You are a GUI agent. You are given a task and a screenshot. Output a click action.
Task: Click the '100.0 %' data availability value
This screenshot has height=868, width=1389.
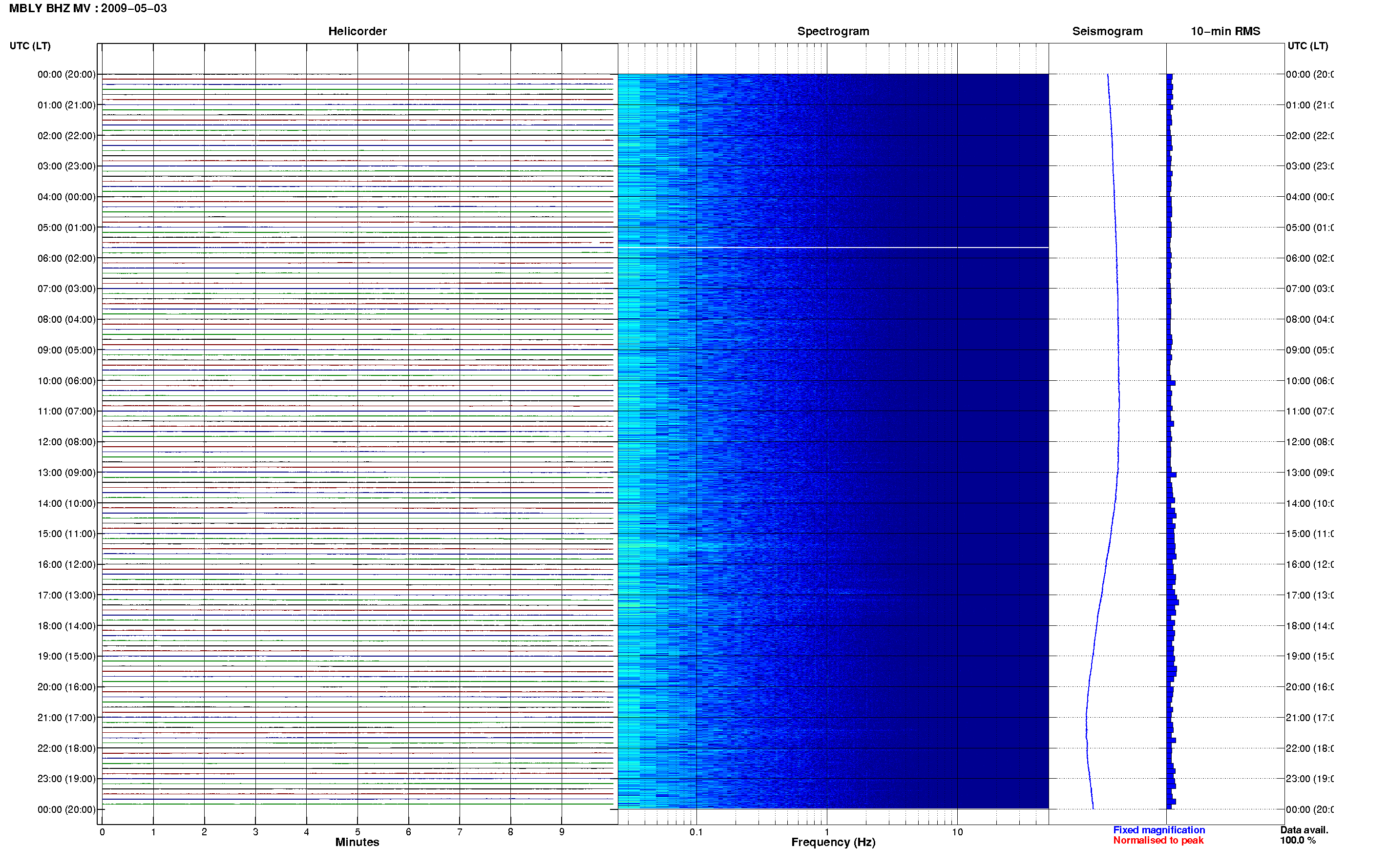(1298, 841)
